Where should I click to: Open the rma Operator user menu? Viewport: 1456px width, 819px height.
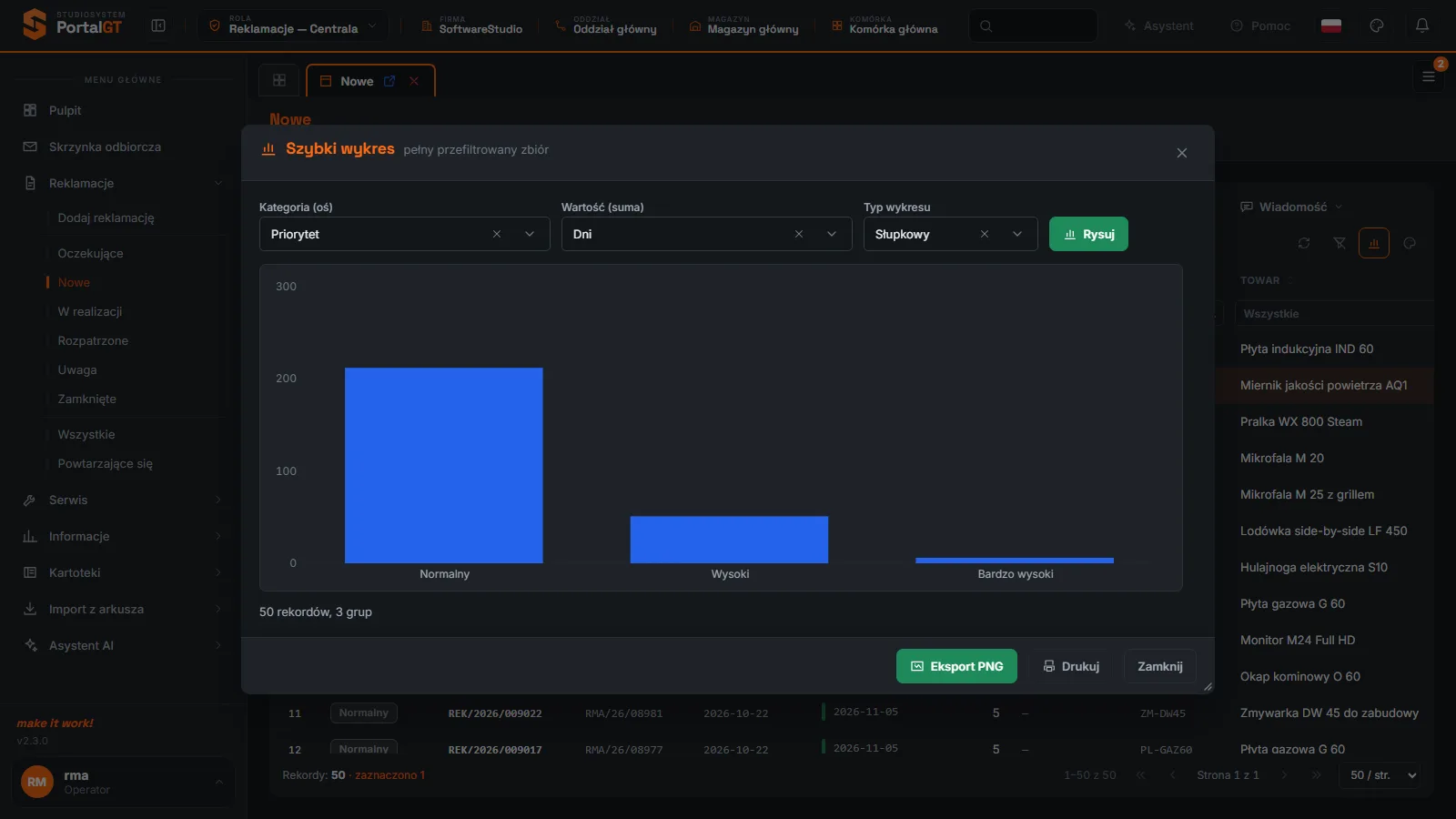click(122, 782)
